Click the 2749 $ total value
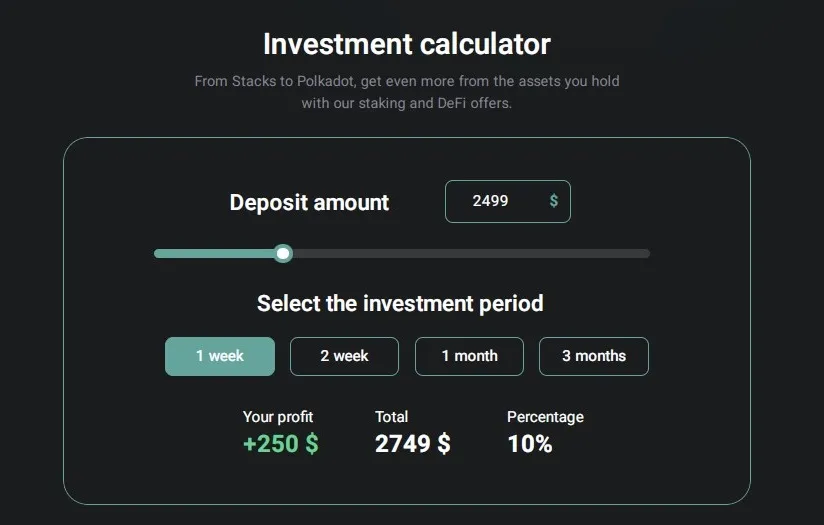This screenshot has height=525, width=824. [413, 444]
